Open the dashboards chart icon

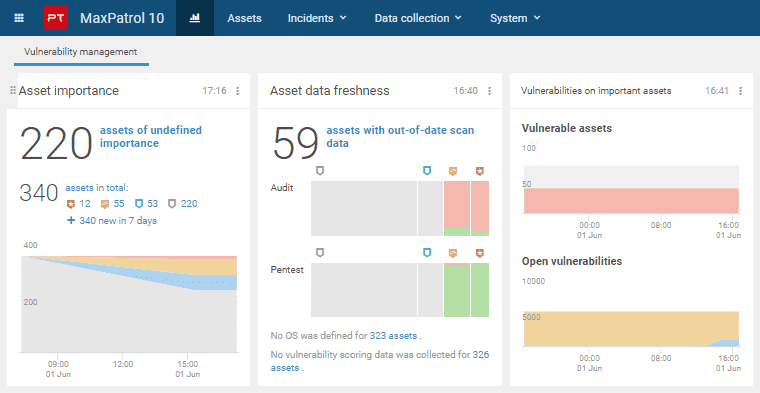pyautogui.click(x=194, y=18)
